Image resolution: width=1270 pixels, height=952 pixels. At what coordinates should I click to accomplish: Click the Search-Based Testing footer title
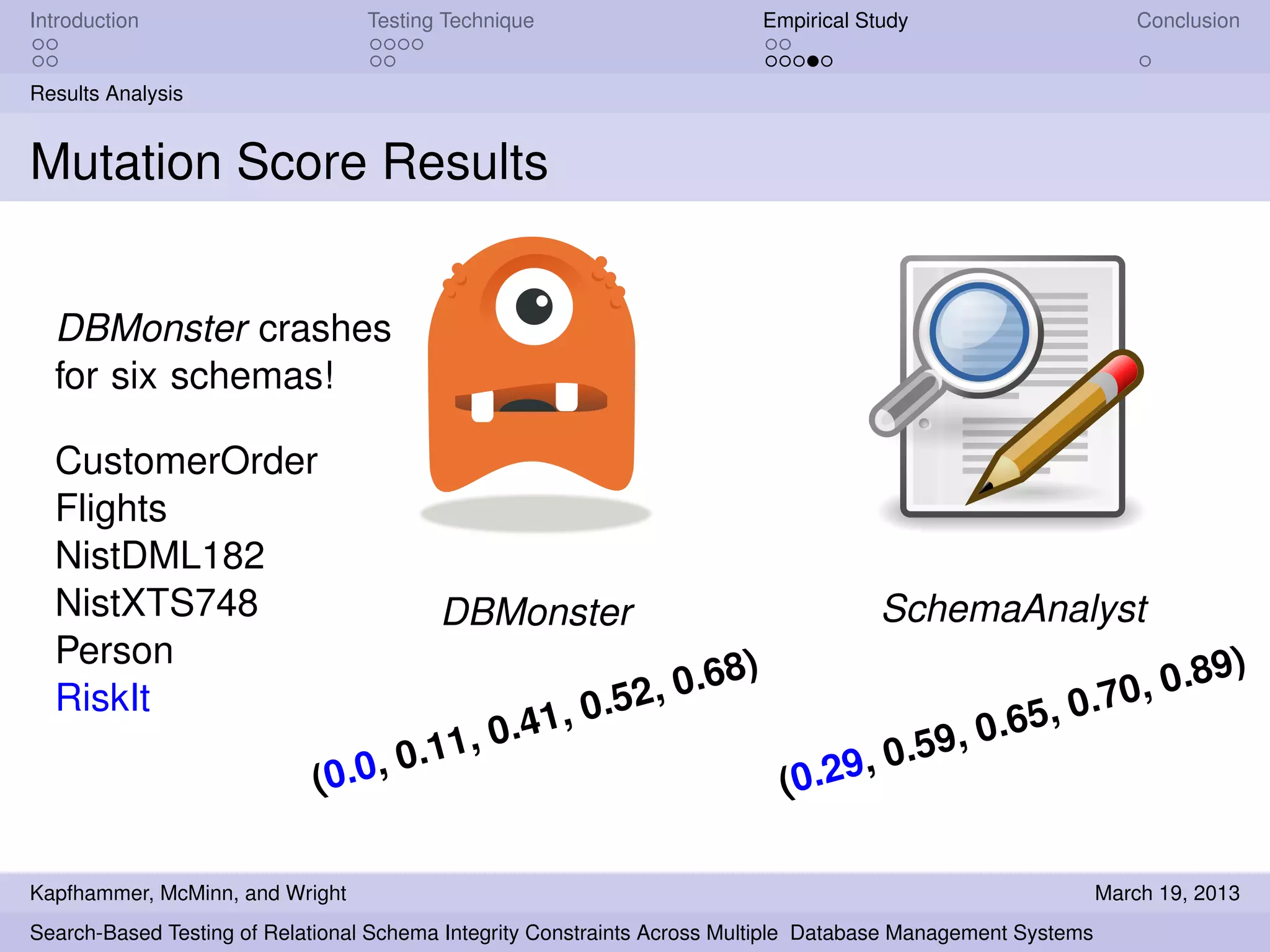click(561, 933)
